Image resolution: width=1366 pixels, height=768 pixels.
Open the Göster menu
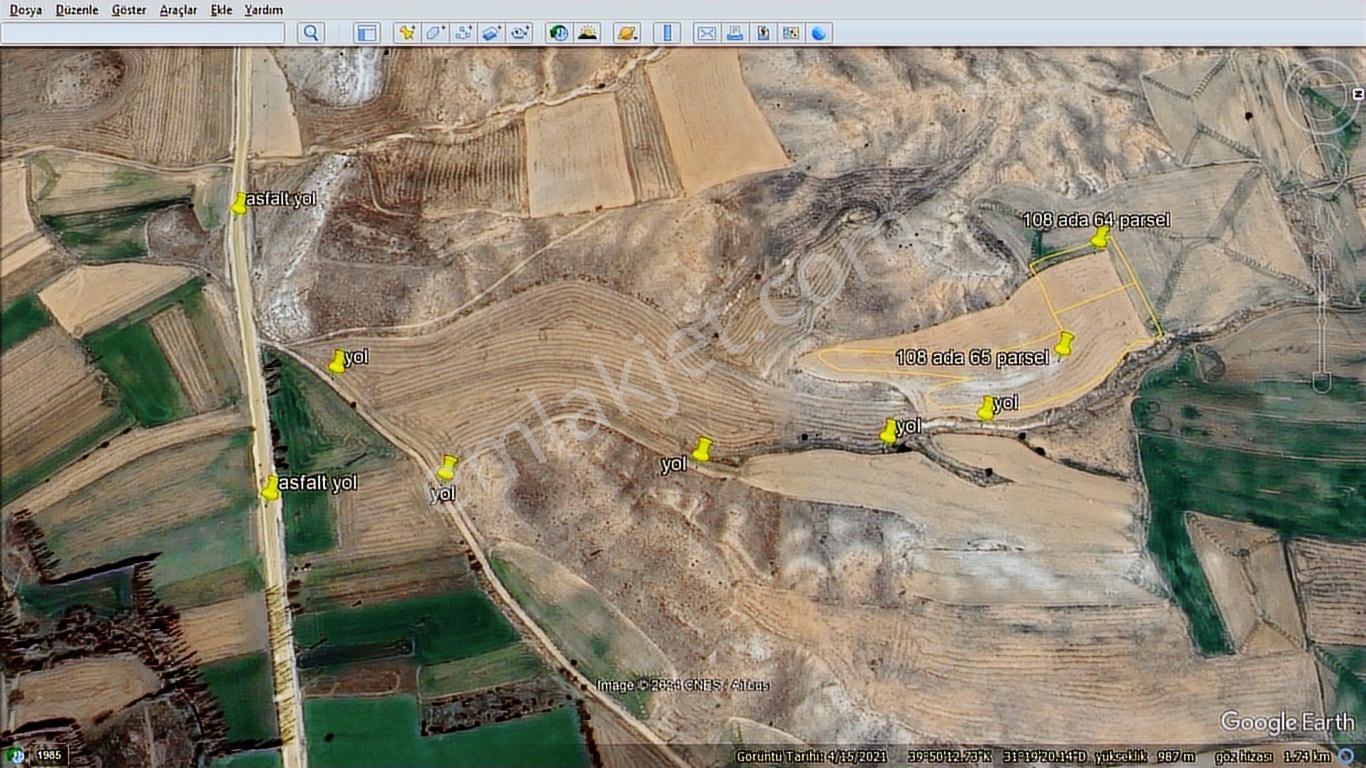tap(129, 10)
